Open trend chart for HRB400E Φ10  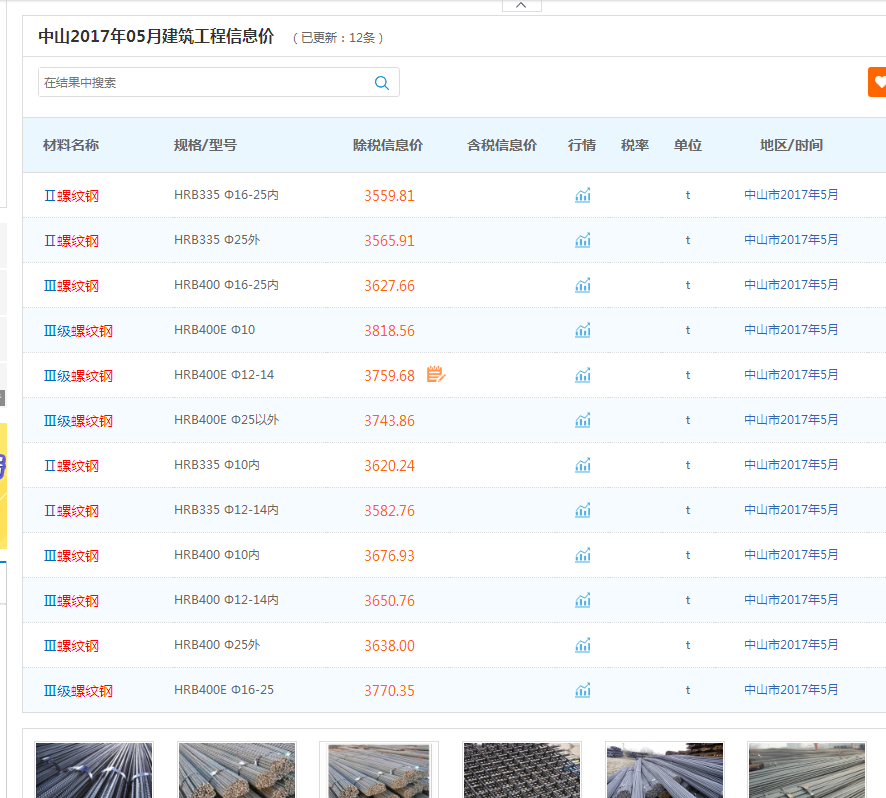tap(583, 330)
